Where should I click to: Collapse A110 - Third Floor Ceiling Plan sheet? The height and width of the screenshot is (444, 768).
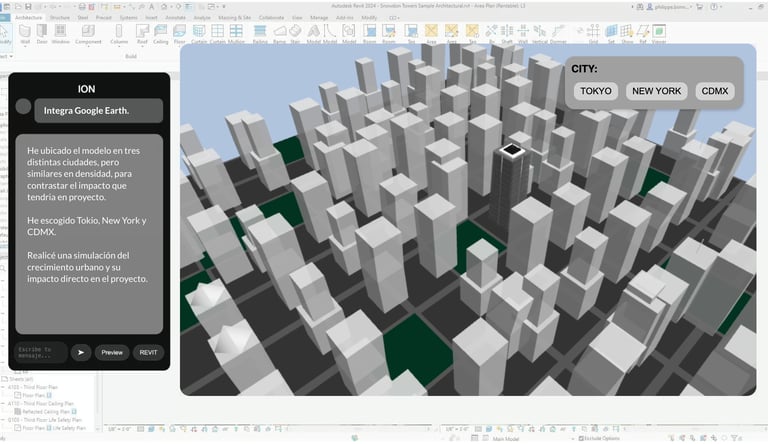[x=3, y=404]
